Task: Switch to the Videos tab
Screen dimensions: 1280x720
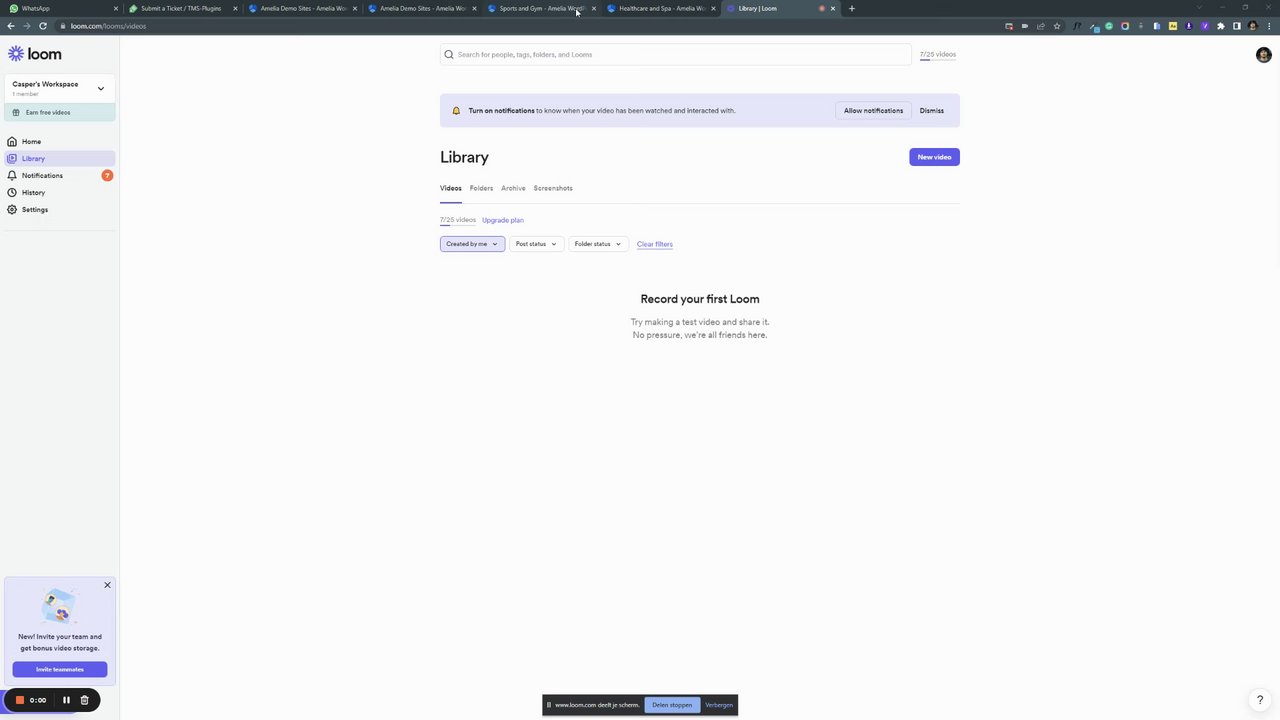Action: point(451,188)
